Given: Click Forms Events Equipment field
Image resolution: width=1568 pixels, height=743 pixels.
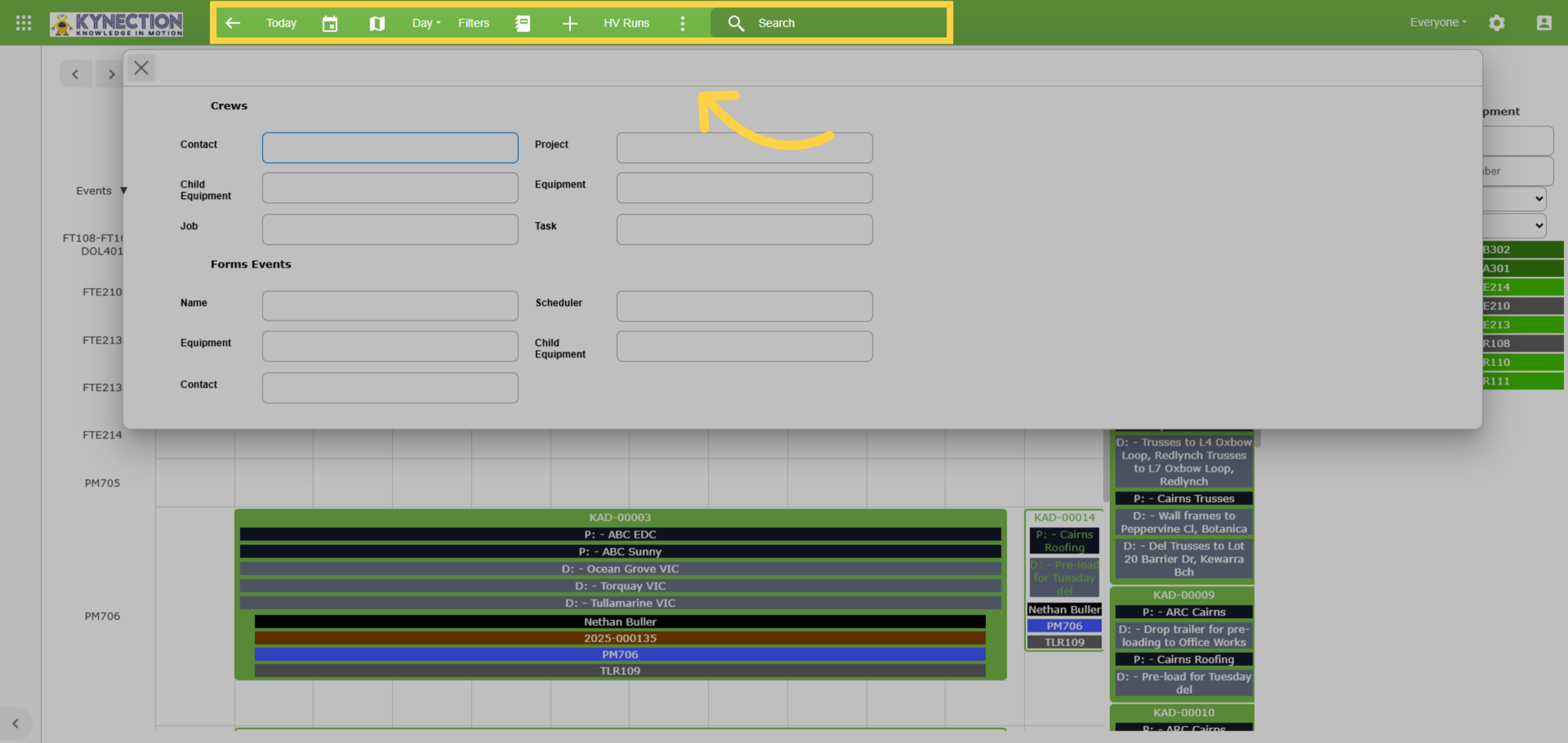Looking at the screenshot, I should click(x=390, y=346).
